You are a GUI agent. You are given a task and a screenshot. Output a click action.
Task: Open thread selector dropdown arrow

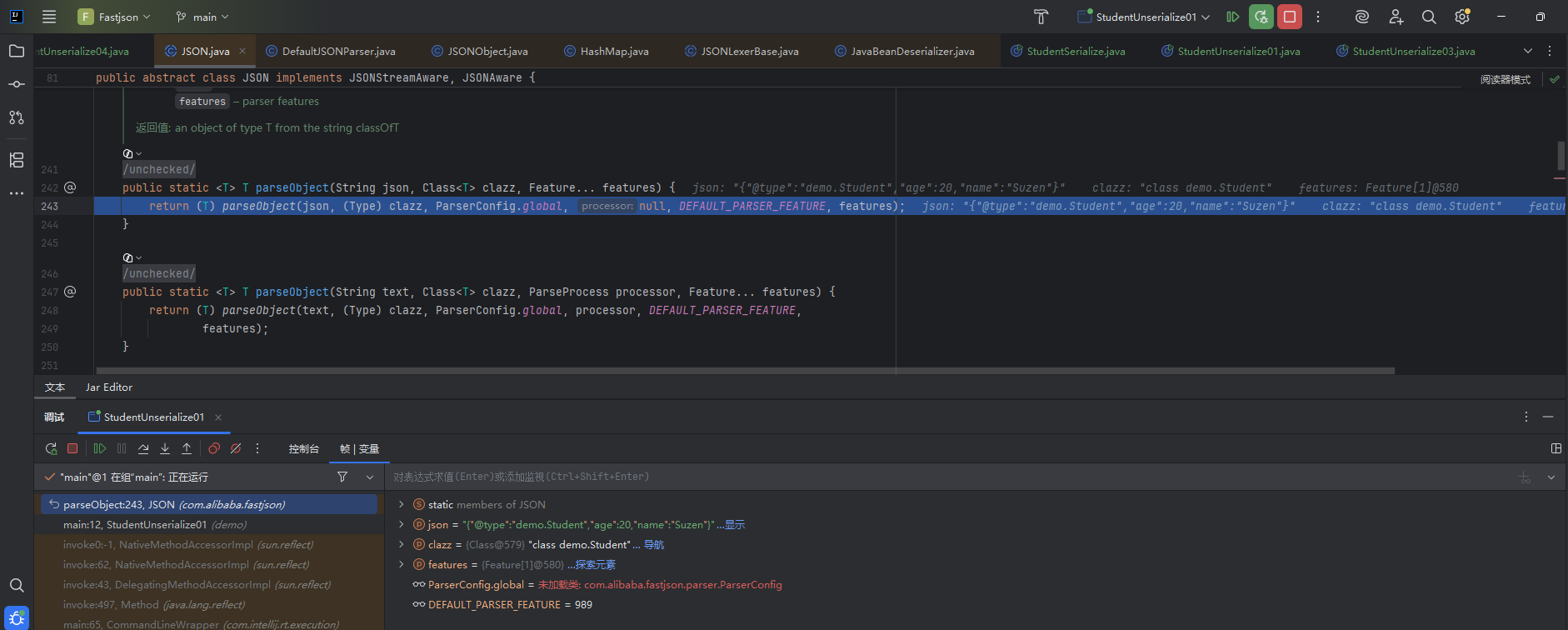pyautogui.click(x=370, y=477)
